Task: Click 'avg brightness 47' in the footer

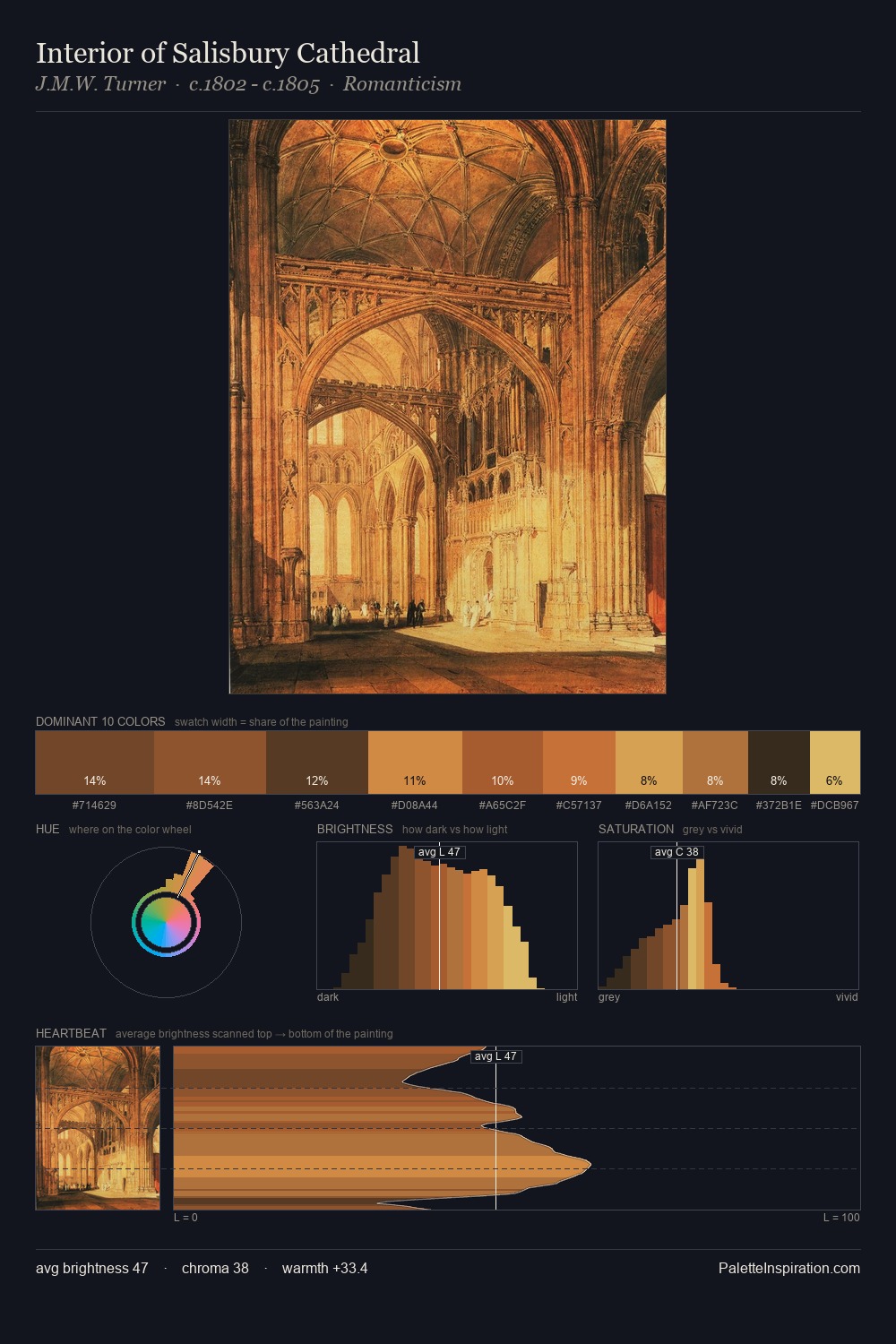Action: (92, 1268)
